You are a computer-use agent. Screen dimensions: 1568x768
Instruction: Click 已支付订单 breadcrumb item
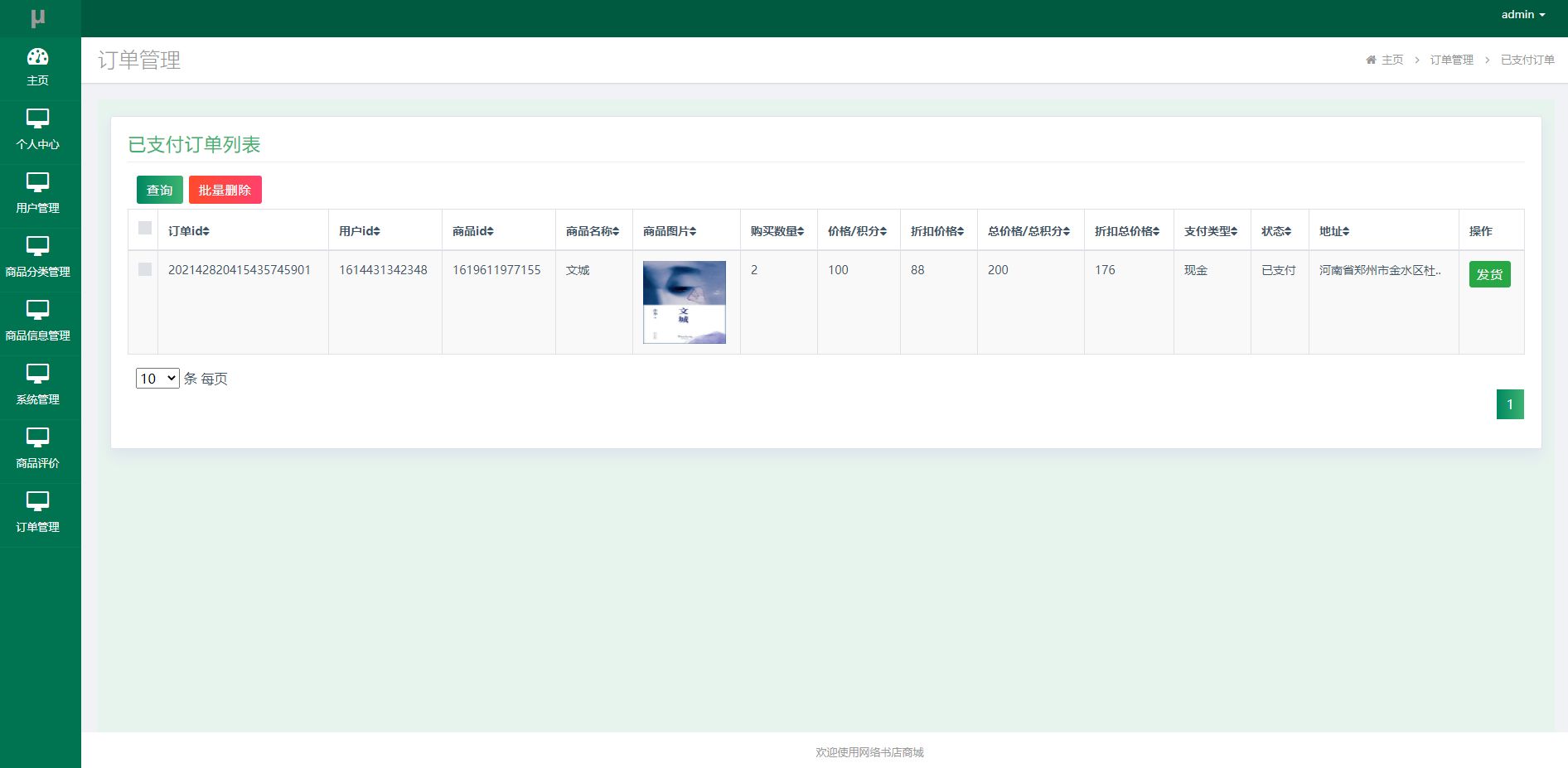(1527, 60)
